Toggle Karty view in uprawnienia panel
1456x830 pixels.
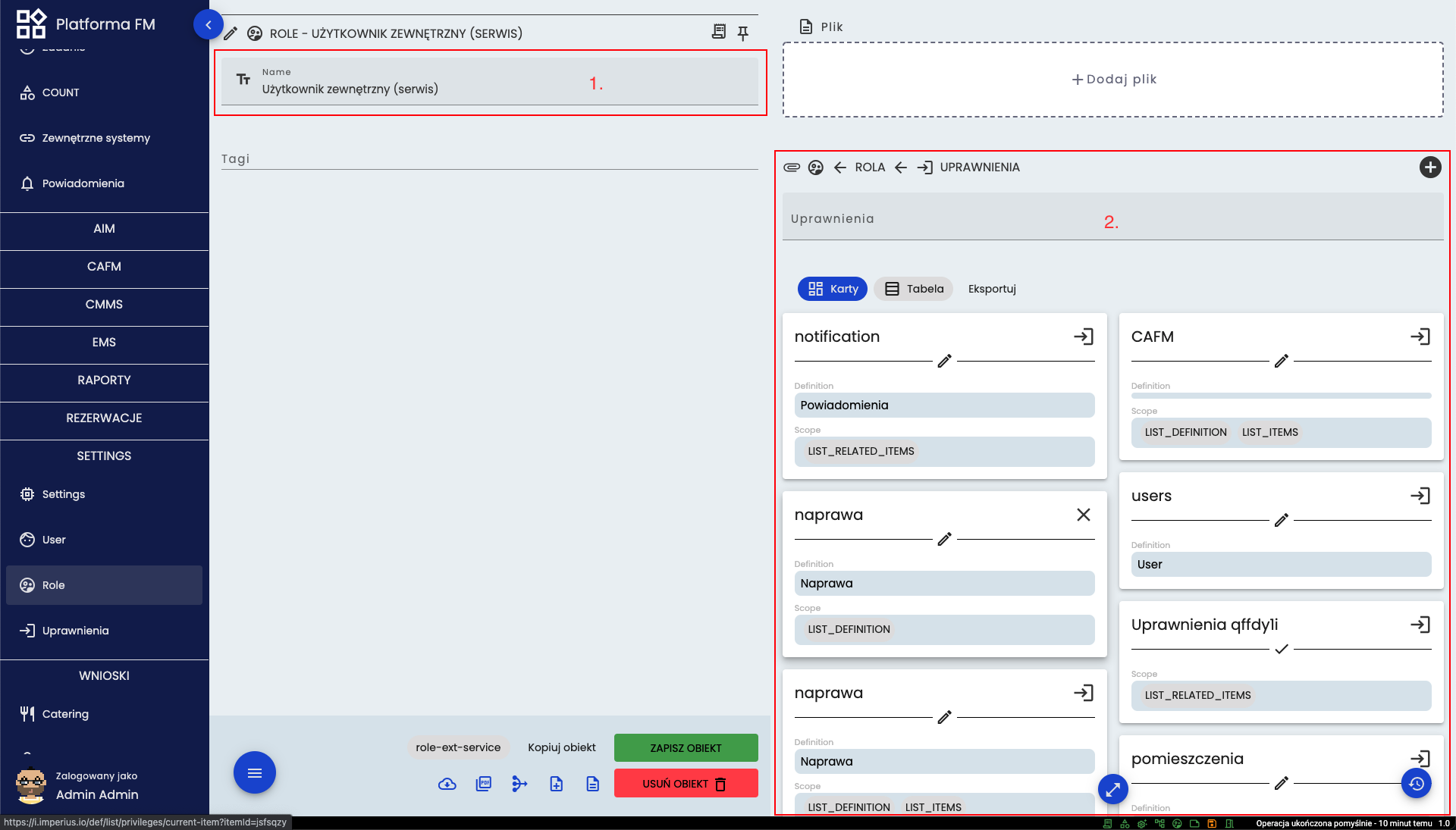833,288
